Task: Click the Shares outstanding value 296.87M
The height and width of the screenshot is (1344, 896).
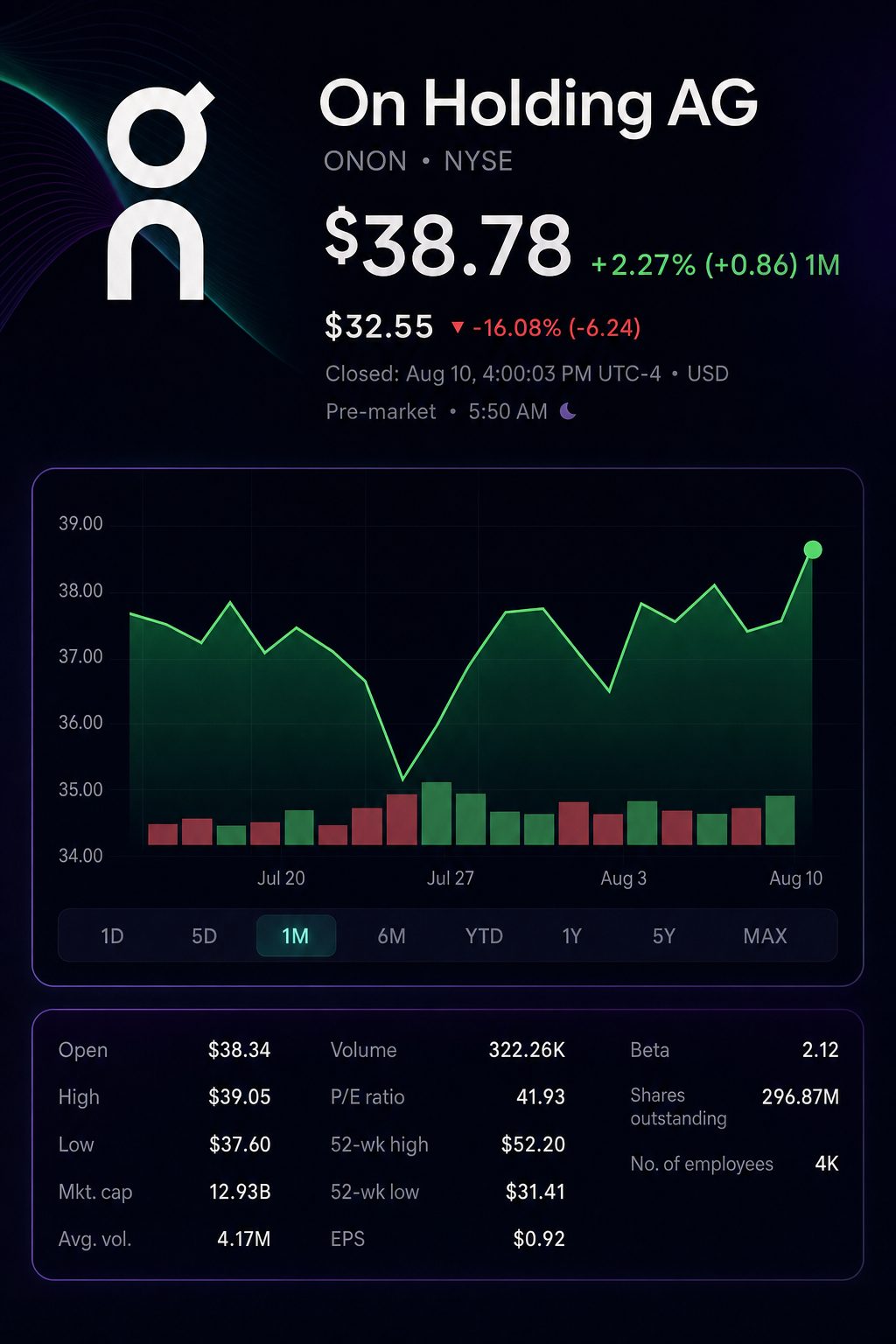Action: (800, 1097)
